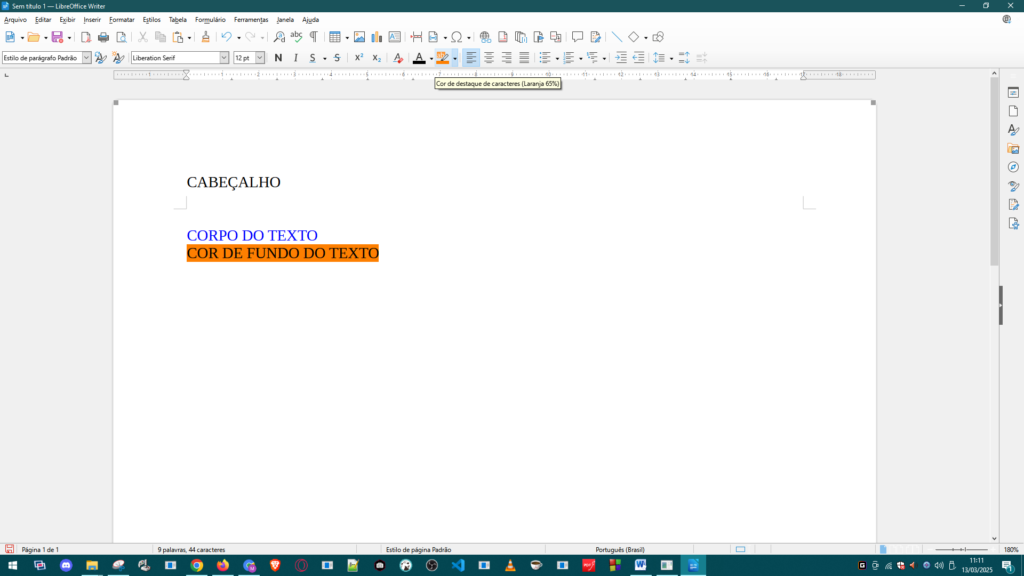Toggle formatting marks (pilcrow)

click(313, 37)
